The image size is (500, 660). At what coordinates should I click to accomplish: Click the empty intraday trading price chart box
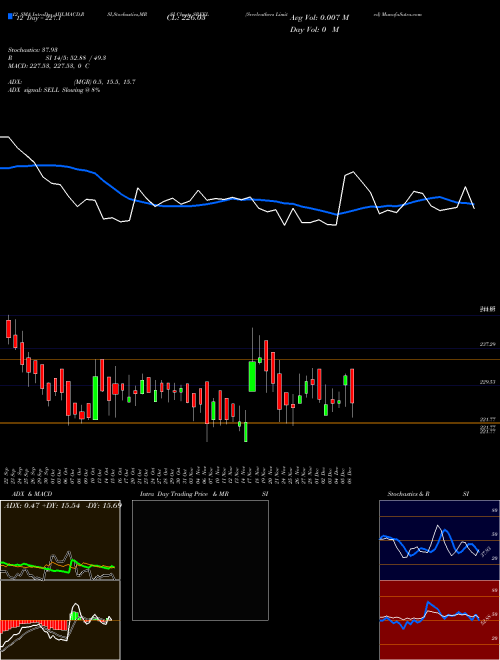click(200, 560)
